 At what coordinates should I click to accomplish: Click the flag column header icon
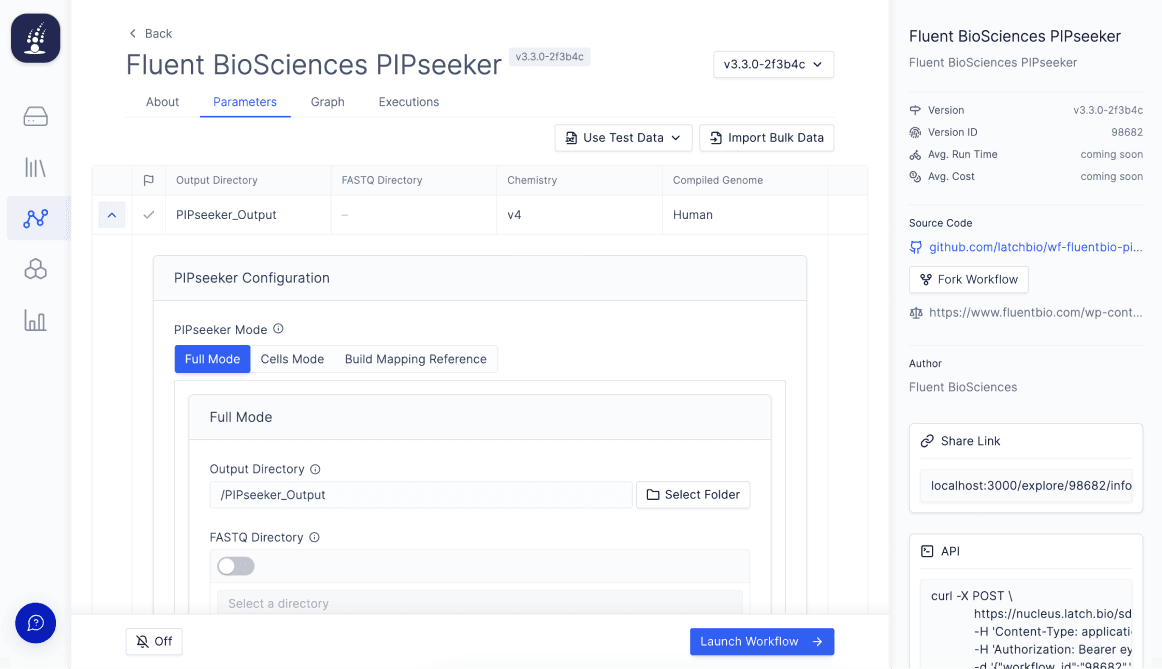coord(148,180)
